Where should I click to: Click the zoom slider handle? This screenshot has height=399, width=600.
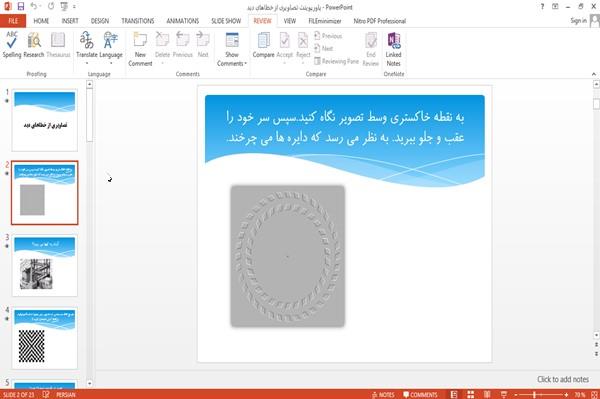534,394
